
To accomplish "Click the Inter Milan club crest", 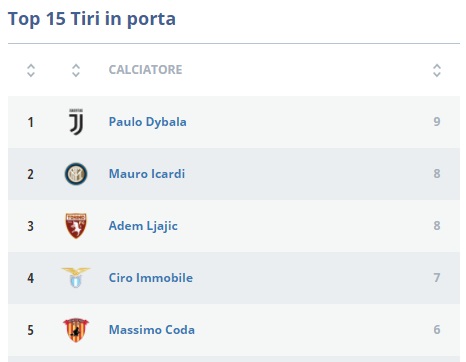I will coord(76,174).
